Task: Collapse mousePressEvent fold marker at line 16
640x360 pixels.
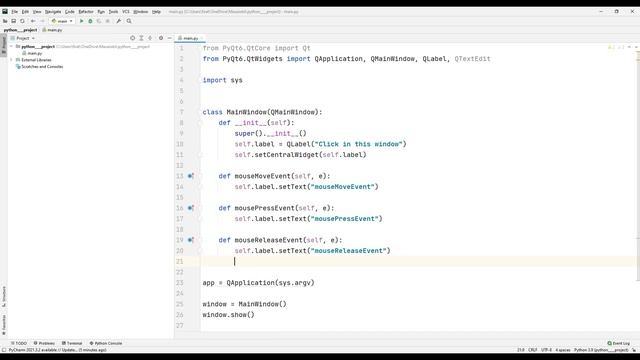Action: [200, 208]
